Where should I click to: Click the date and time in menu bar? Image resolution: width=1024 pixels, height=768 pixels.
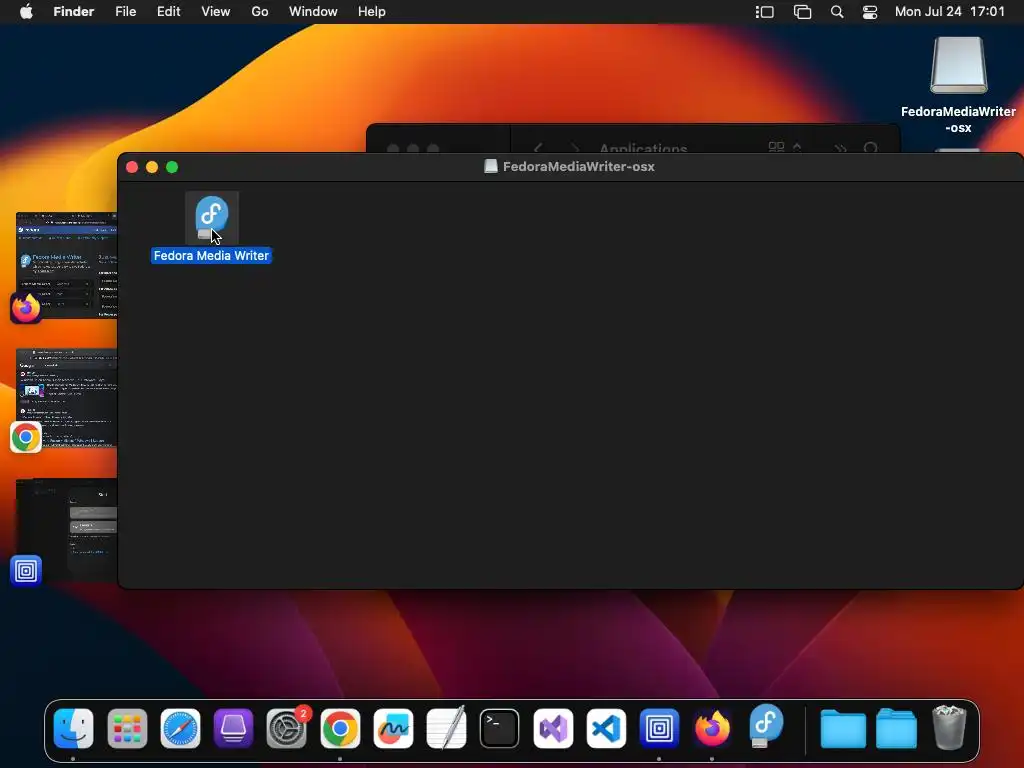950,12
